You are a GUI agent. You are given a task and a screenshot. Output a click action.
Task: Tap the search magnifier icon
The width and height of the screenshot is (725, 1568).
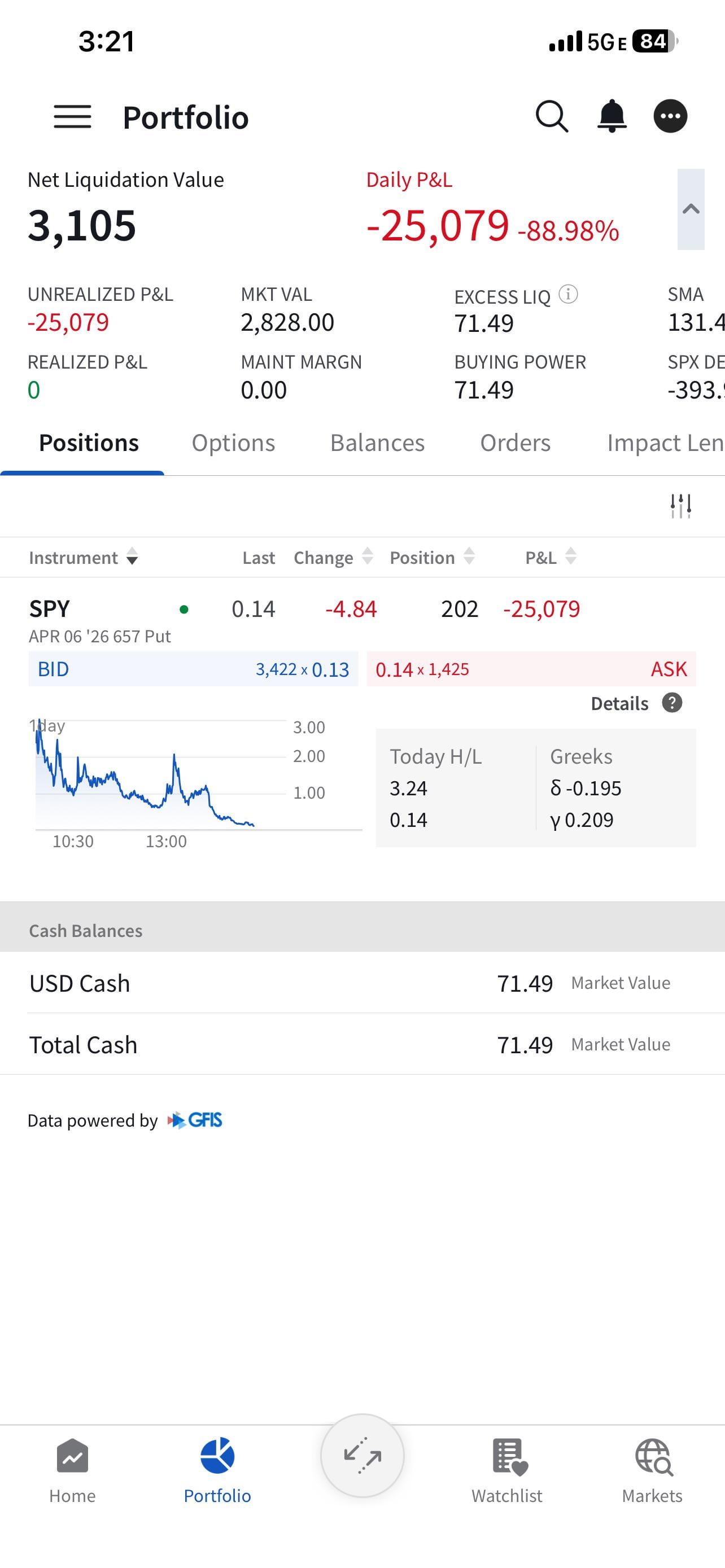pos(552,116)
